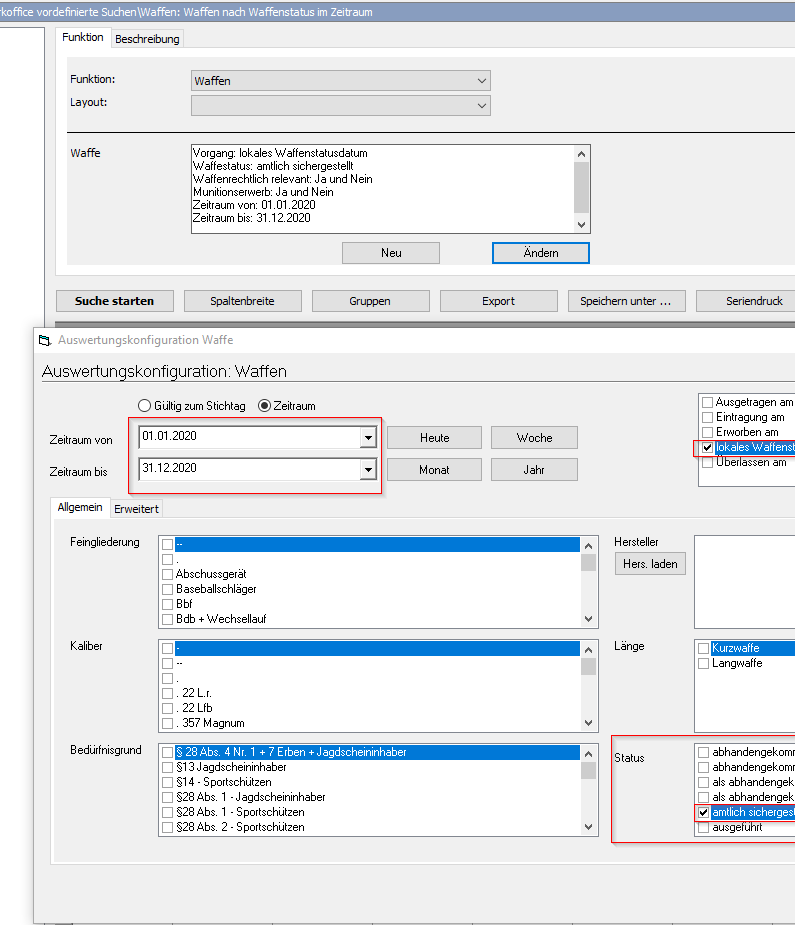Set the period with the Monat button
Image resolution: width=795 pixels, height=926 pixels.
(x=434, y=470)
